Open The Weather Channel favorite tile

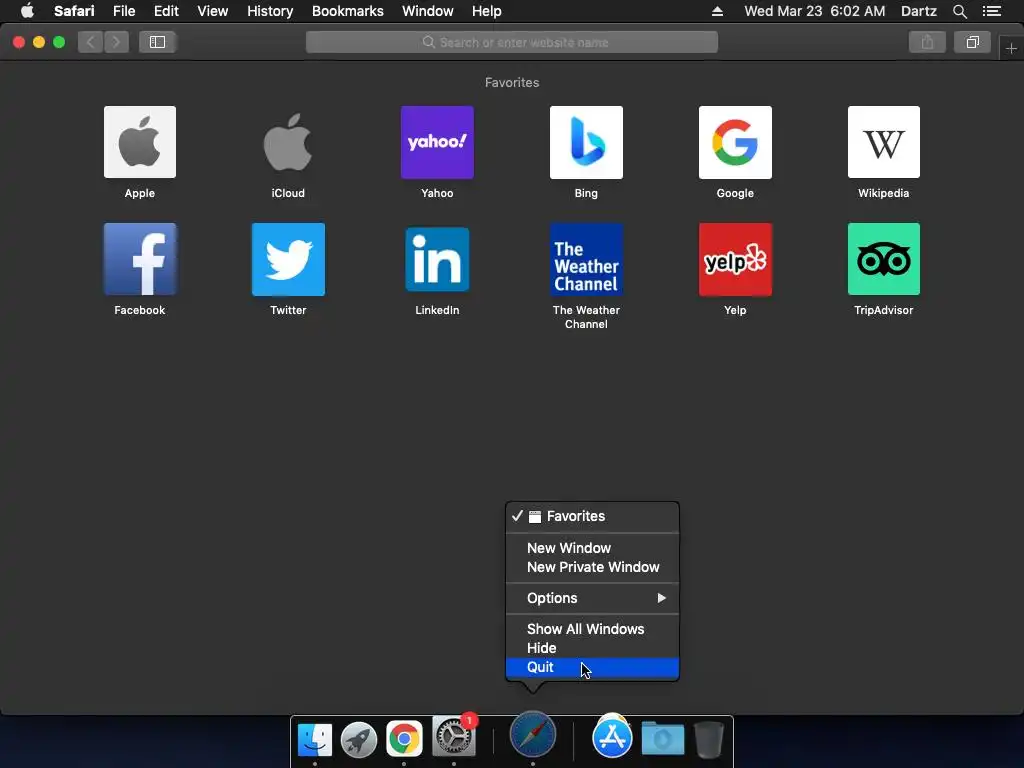(x=586, y=259)
